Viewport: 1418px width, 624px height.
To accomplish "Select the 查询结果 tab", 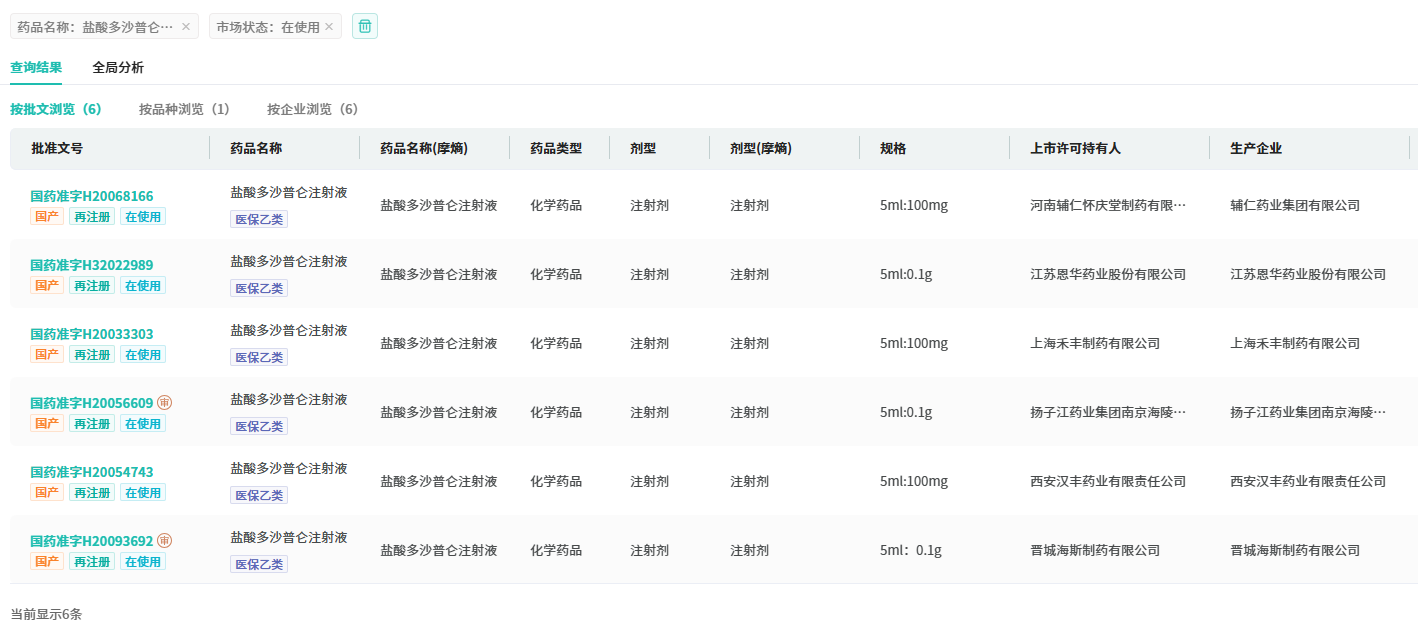I will click(x=36, y=68).
